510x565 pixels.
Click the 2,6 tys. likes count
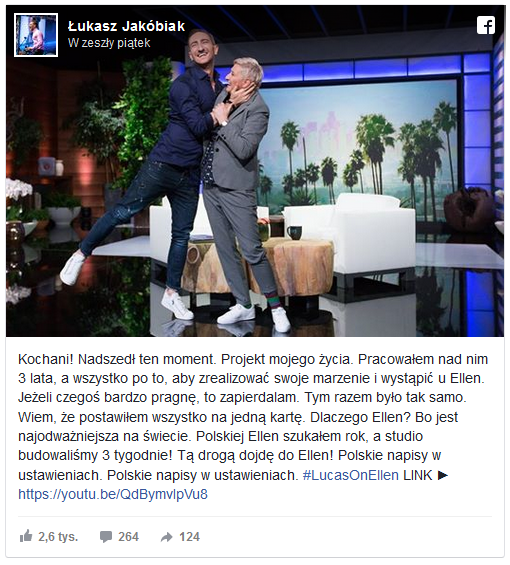click(x=58, y=537)
